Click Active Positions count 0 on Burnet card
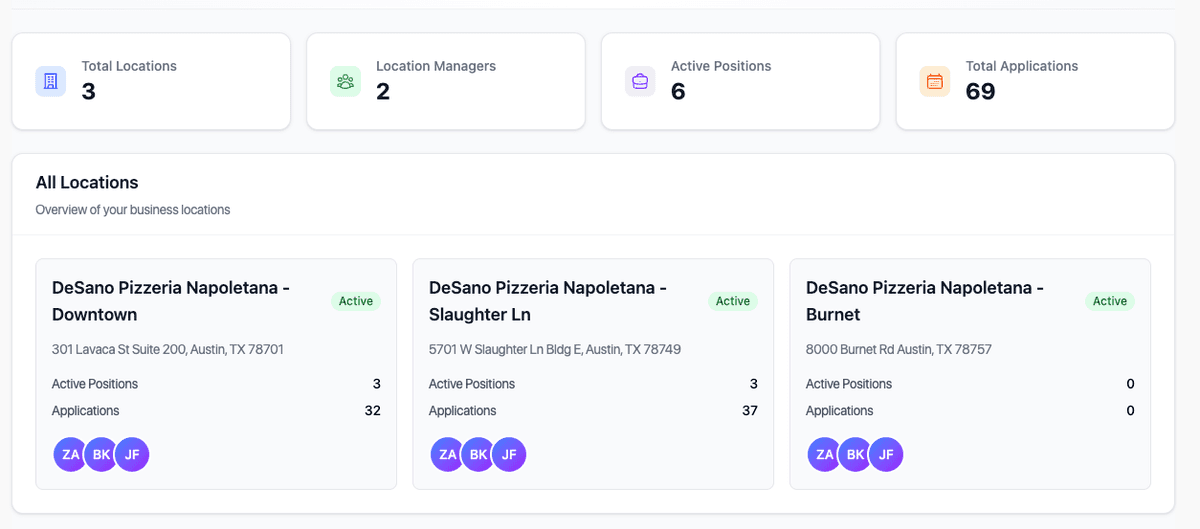This screenshot has height=529, width=1200. pos(1130,384)
